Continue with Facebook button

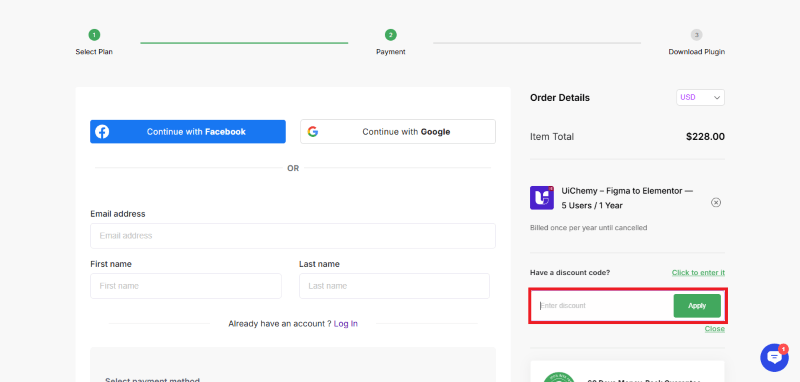(x=188, y=132)
